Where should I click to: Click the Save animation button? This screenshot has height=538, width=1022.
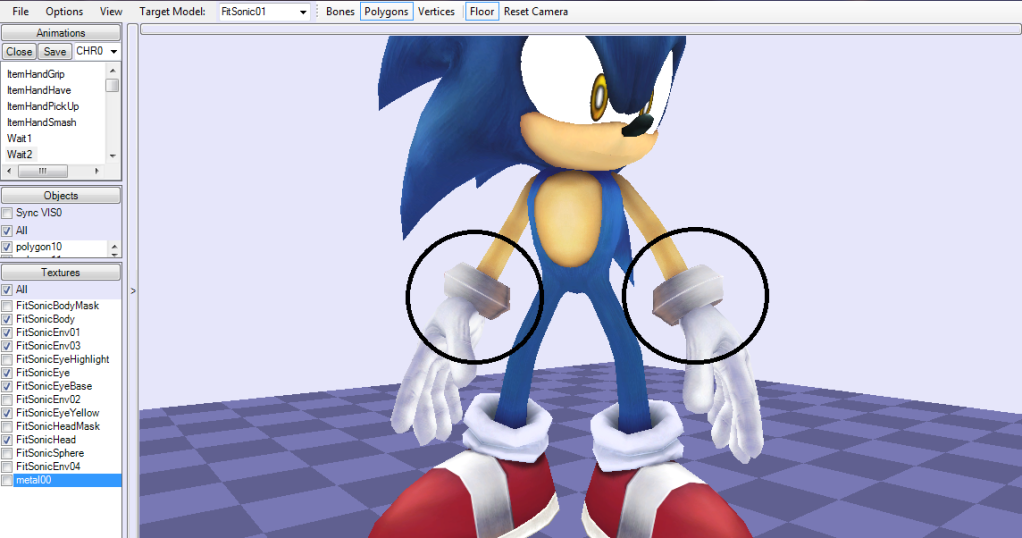tap(55, 52)
